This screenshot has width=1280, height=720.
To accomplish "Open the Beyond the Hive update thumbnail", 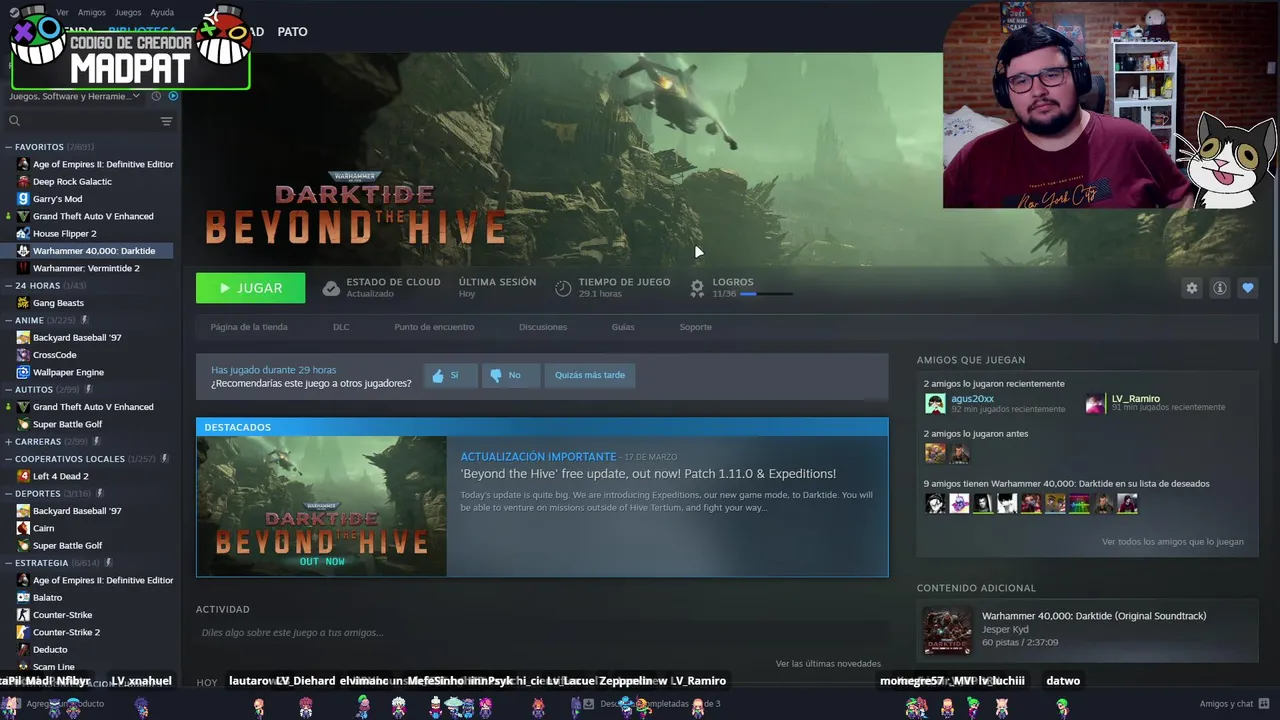I will (322, 507).
